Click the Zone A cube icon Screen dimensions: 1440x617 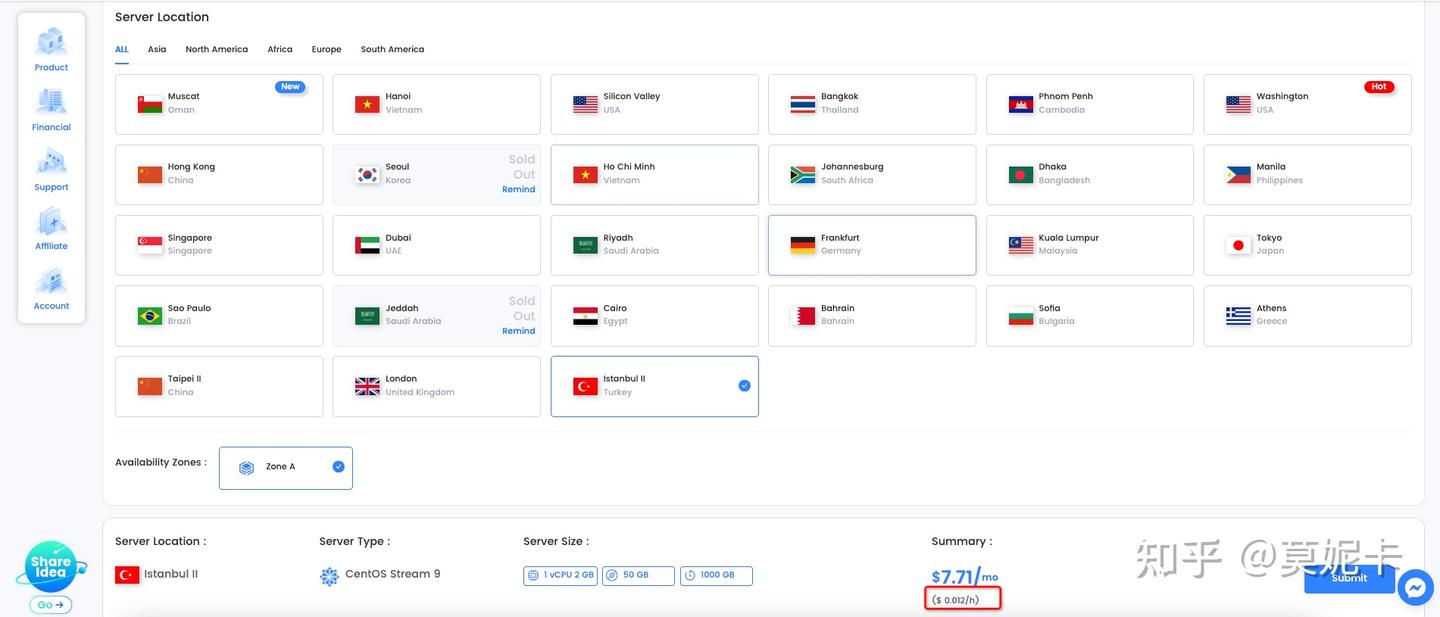pos(243,466)
